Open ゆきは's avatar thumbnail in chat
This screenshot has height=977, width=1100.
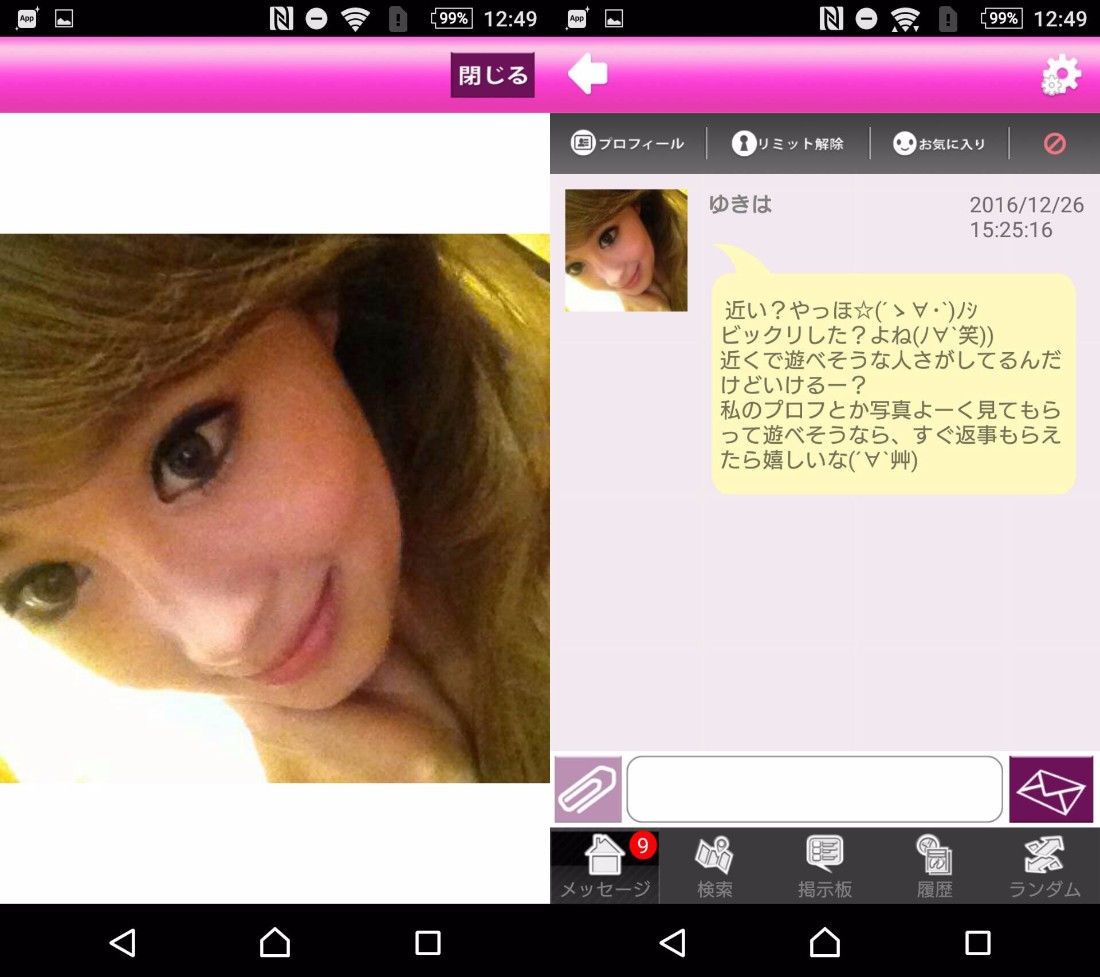click(626, 250)
